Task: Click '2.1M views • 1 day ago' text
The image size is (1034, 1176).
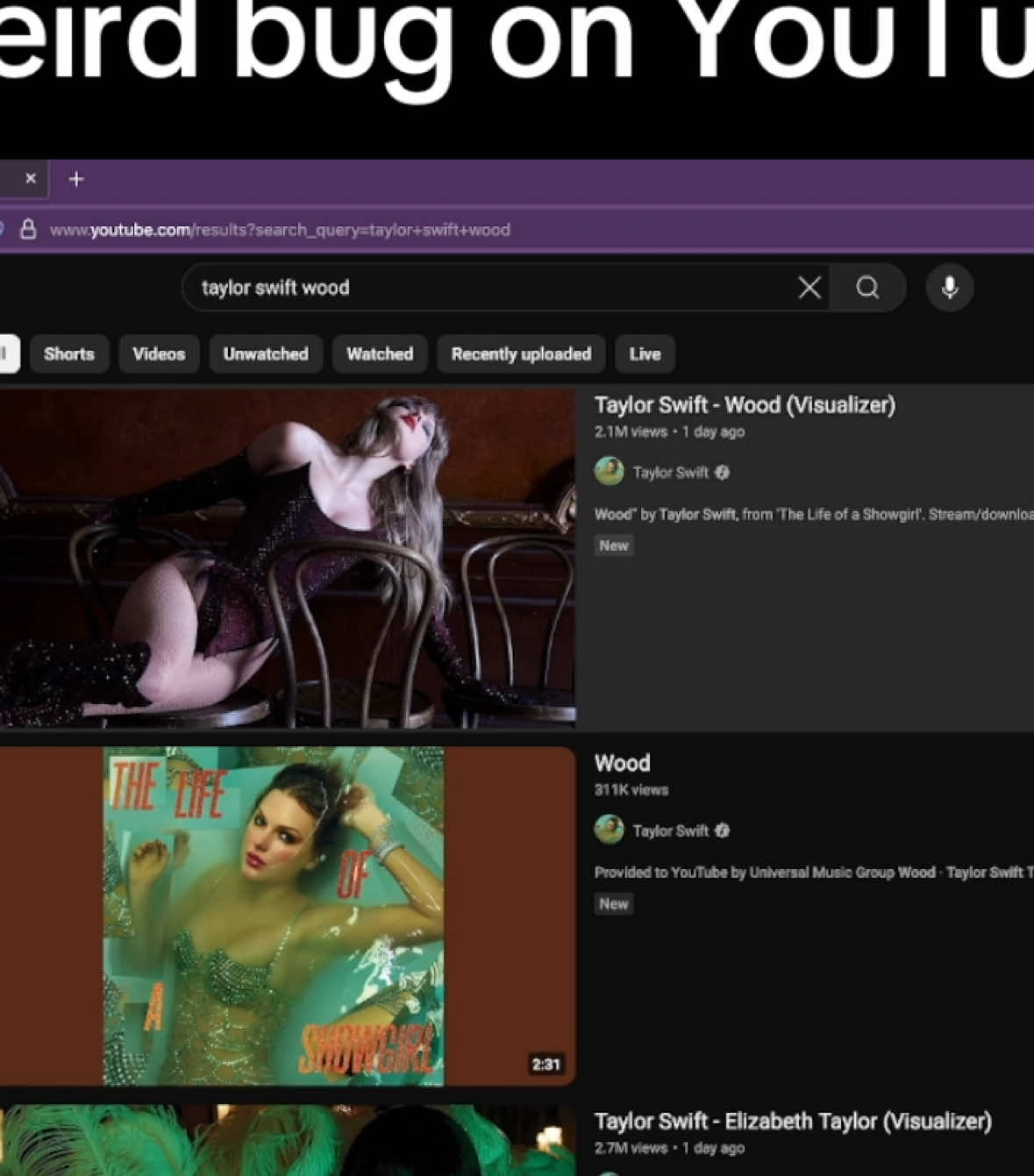Action: (x=669, y=431)
